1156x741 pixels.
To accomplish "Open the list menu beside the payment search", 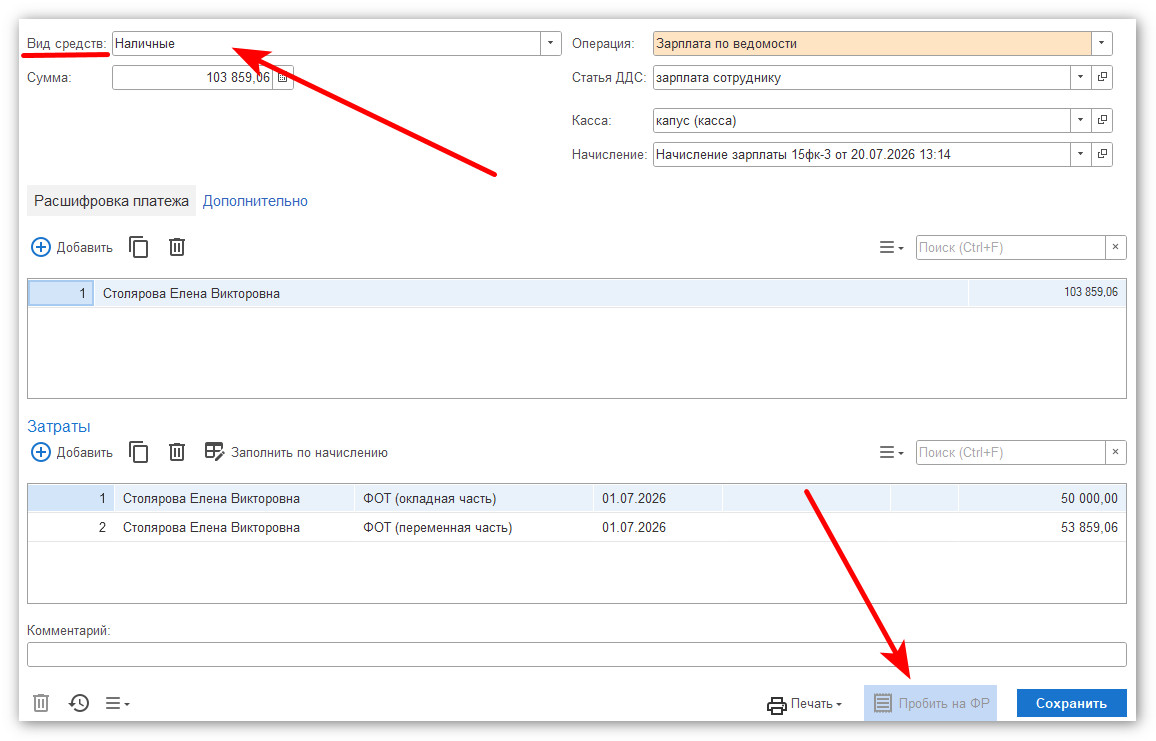I will (891, 248).
